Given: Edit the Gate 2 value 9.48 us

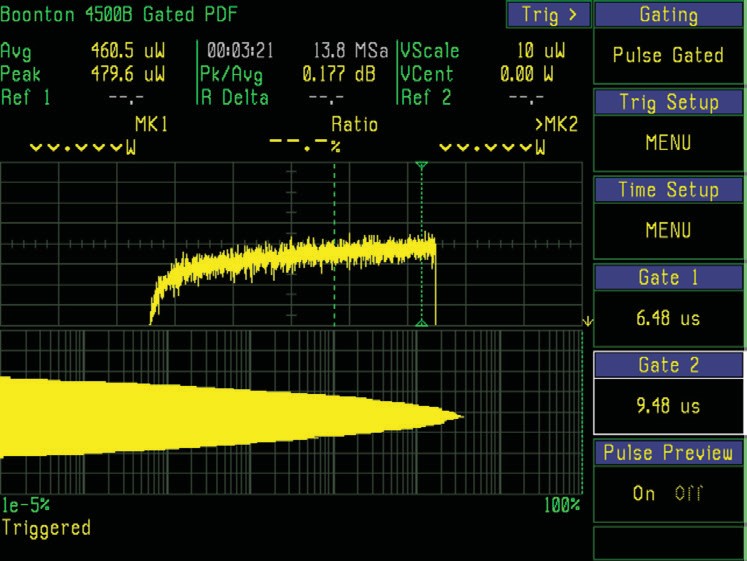Looking at the screenshot, I should click(668, 406).
